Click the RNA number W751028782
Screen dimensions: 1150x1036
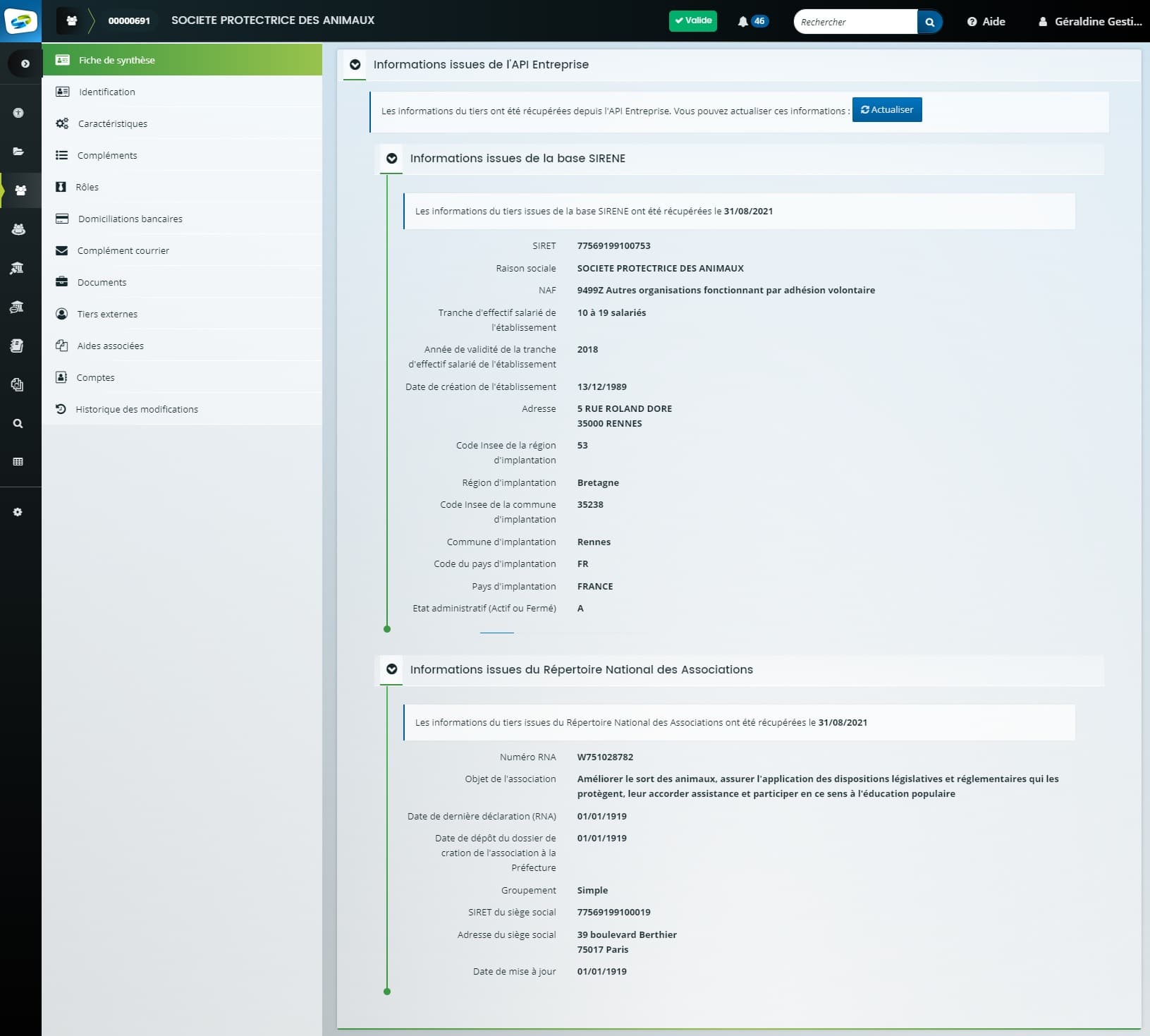click(605, 757)
